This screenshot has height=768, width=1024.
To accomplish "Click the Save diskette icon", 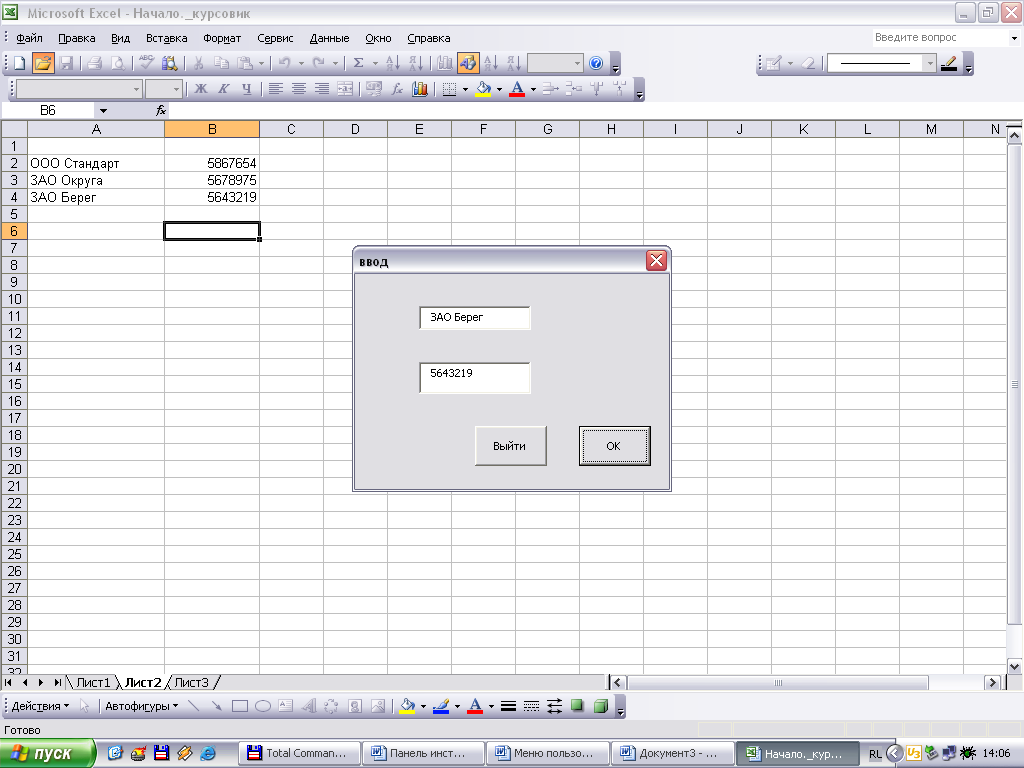I will point(66,63).
